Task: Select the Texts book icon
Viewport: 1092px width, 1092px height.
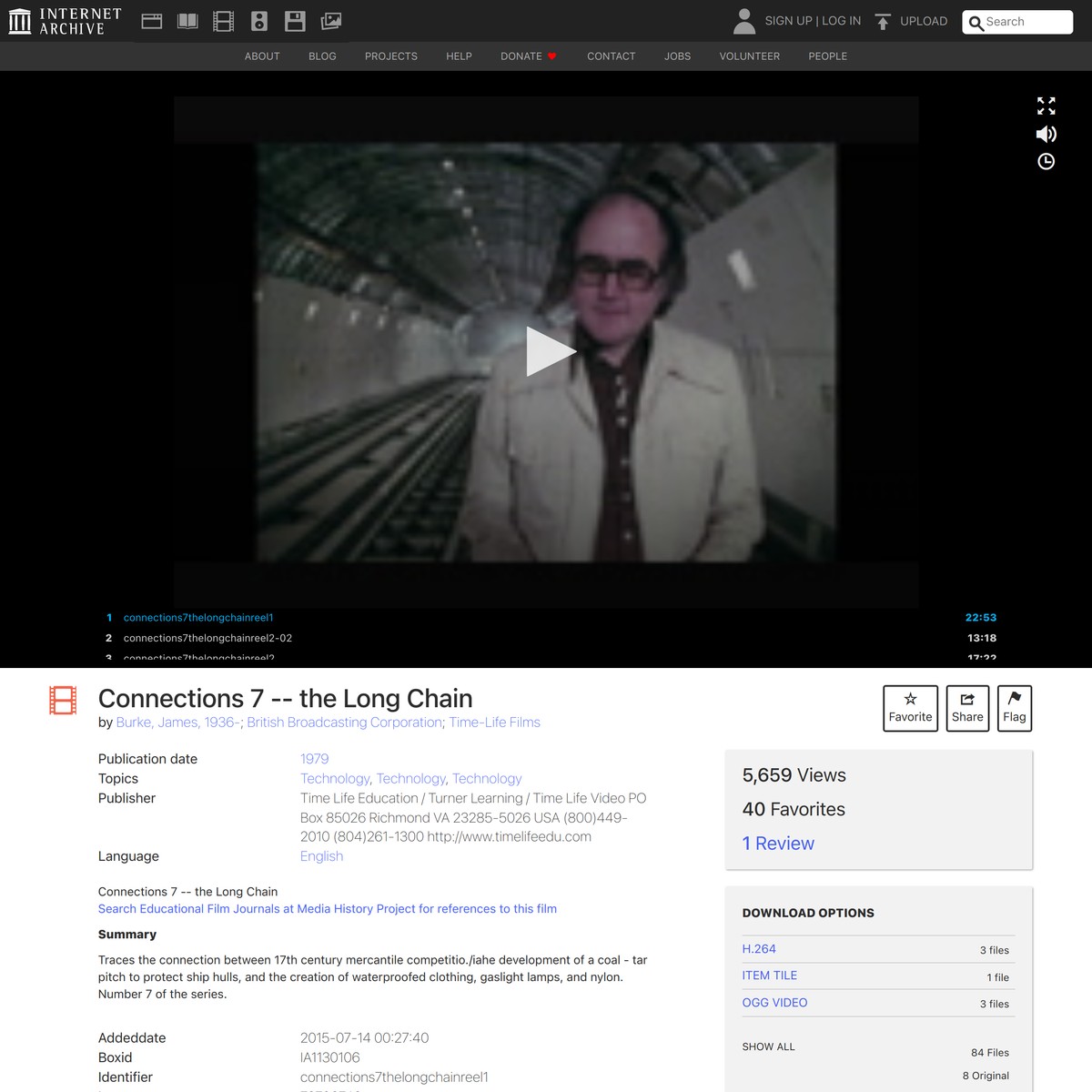Action: (187, 20)
